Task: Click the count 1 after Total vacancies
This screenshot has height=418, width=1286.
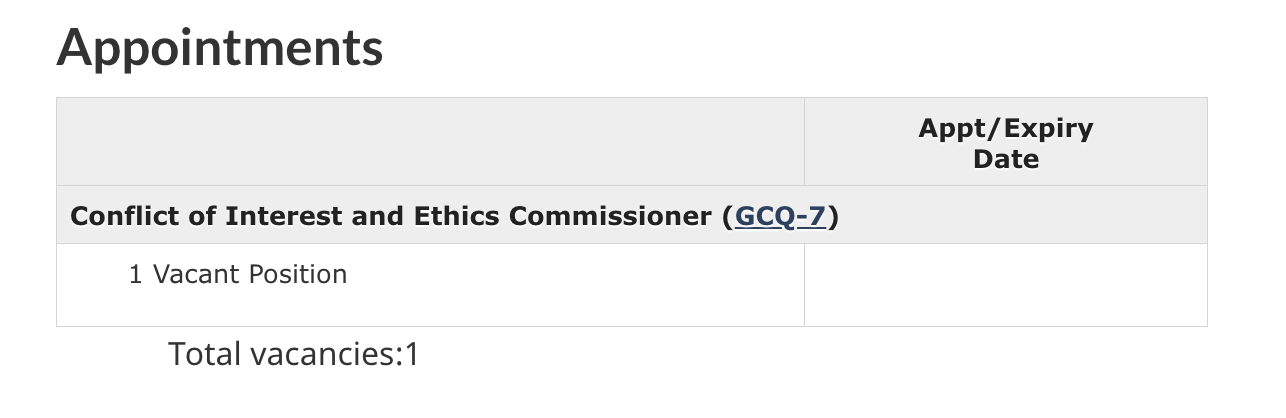Action: (x=412, y=354)
